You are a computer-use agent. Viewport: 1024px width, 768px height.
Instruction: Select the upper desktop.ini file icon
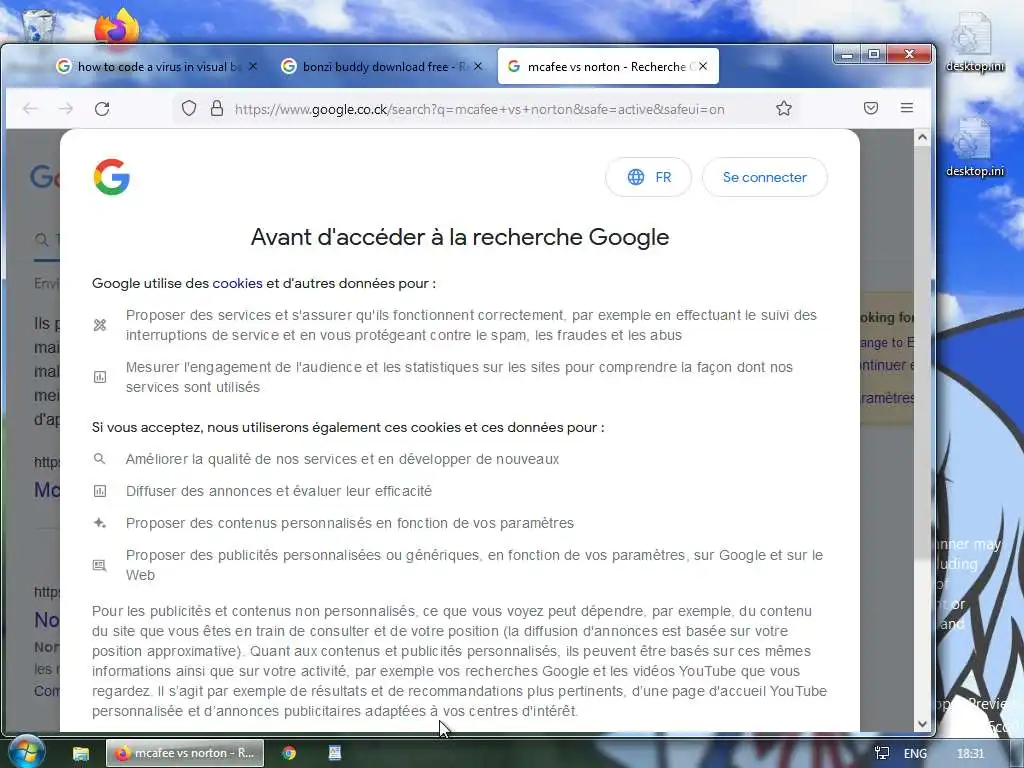[974, 42]
